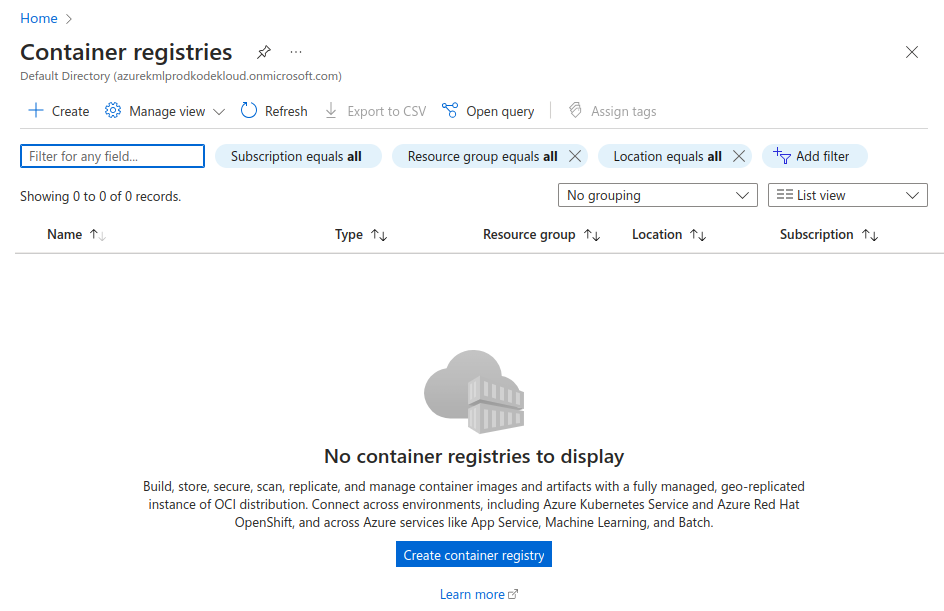
Task: Open the List view dropdown
Action: 847,196
